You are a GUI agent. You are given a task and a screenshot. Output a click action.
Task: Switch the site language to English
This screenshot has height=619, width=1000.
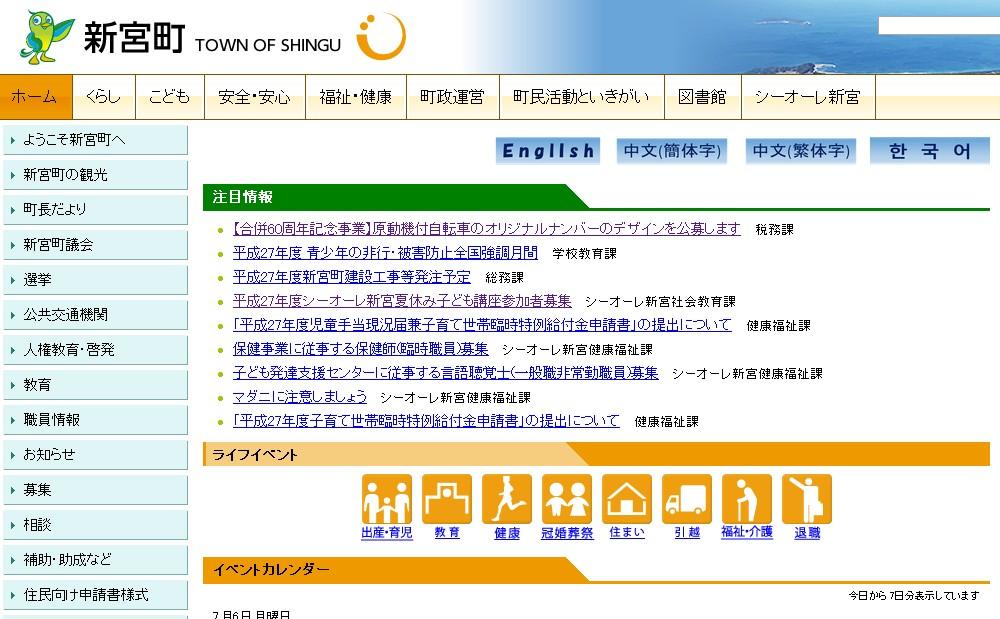tap(548, 151)
